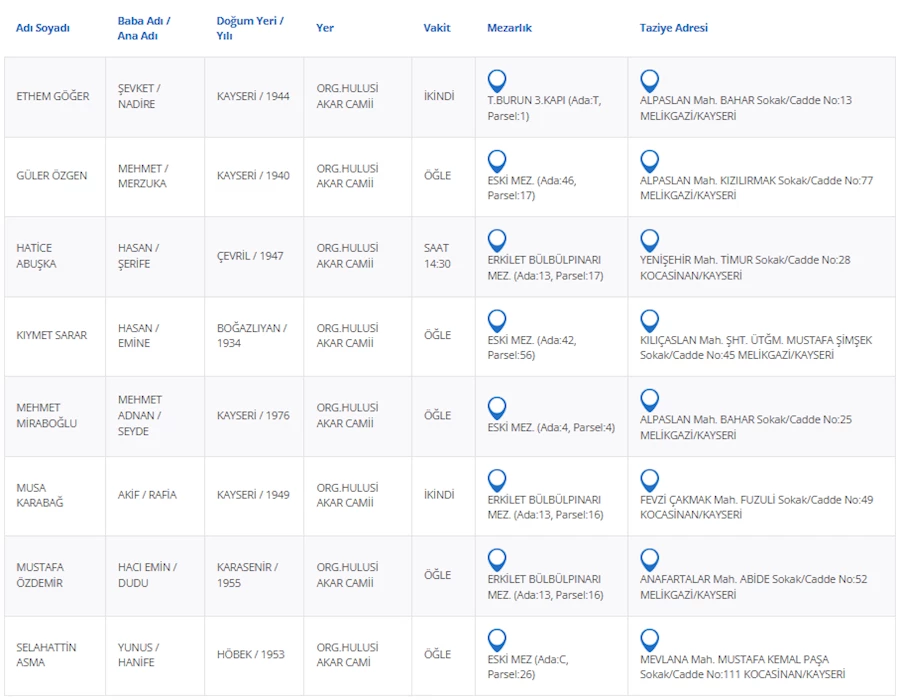Open condolence address pin for Mehmet Miraboğlu
899x700 pixels.
tap(649, 401)
